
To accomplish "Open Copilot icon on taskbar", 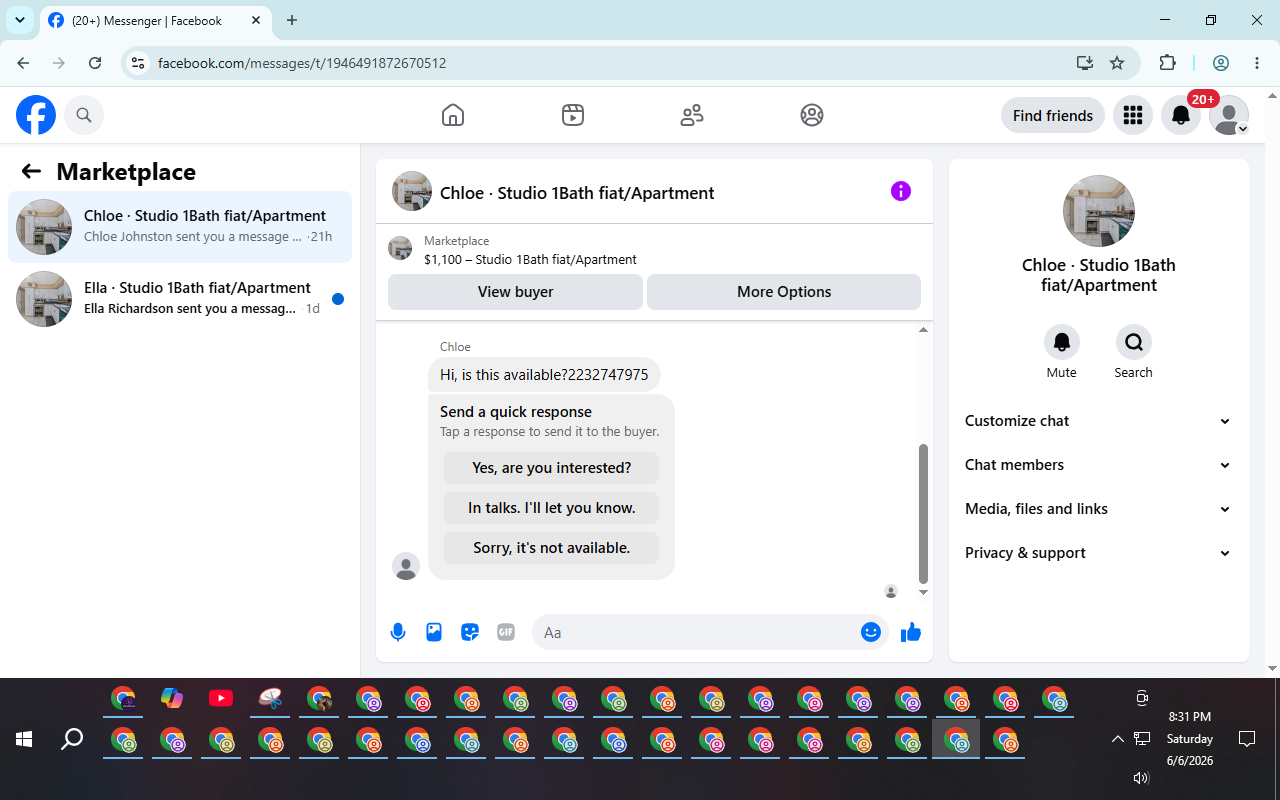I will click(x=172, y=698).
